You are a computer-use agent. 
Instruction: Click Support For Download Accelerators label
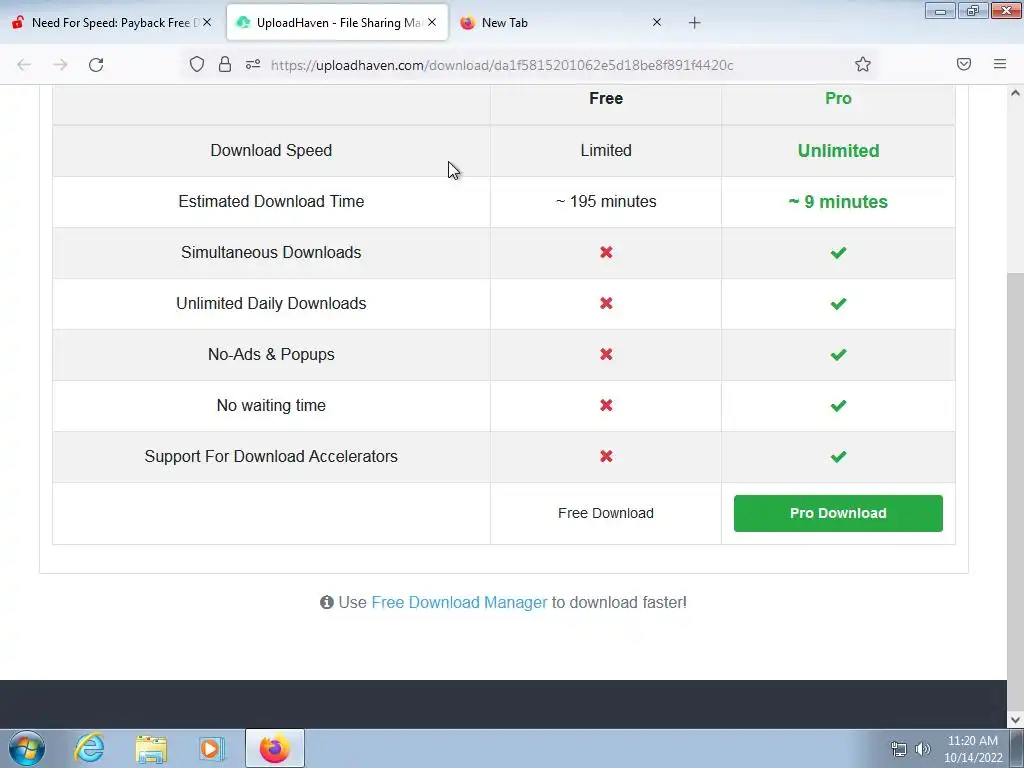click(x=271, y=456)
